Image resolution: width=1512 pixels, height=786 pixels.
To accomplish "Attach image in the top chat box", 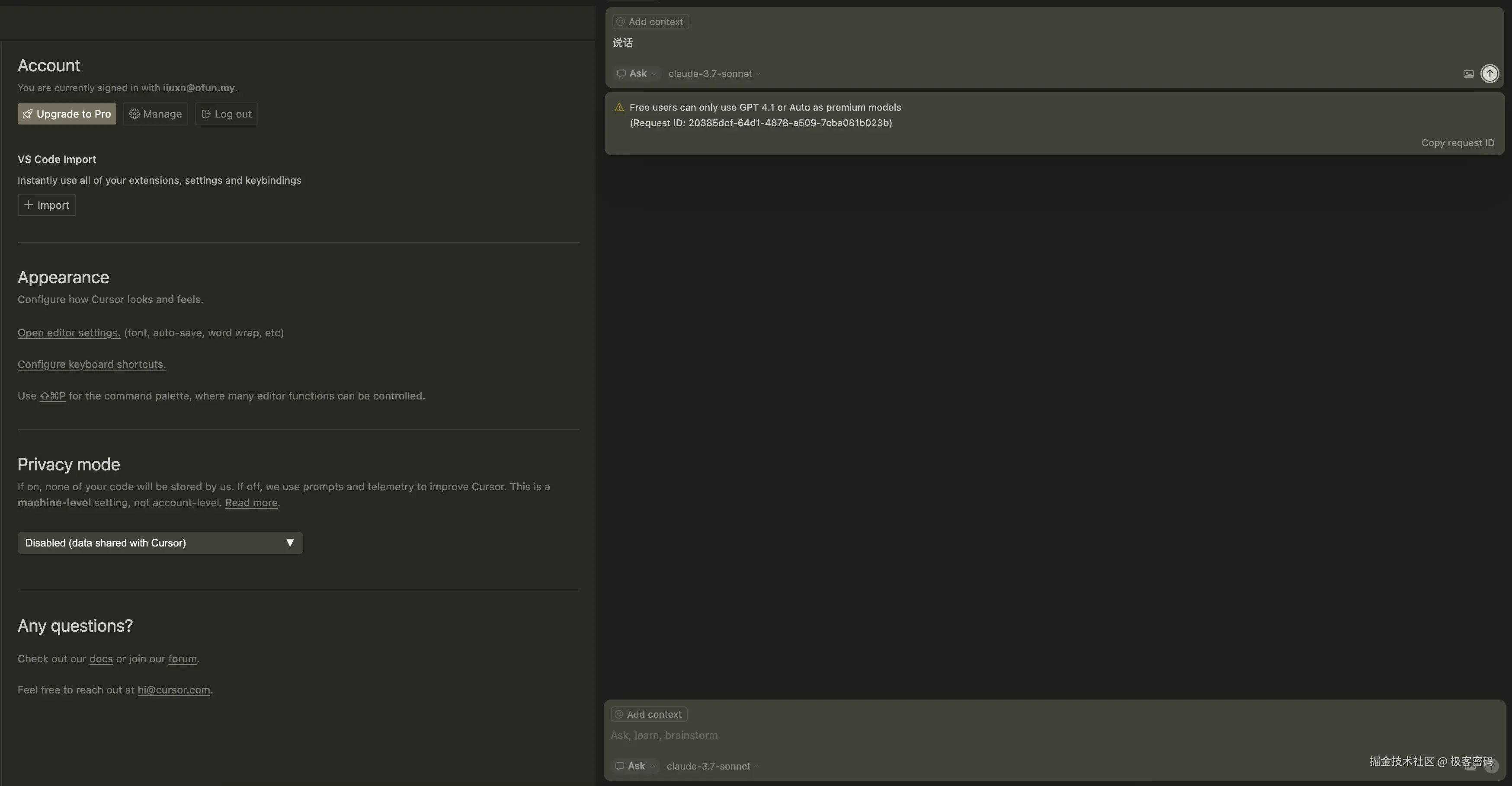I will click(1468, 74).
